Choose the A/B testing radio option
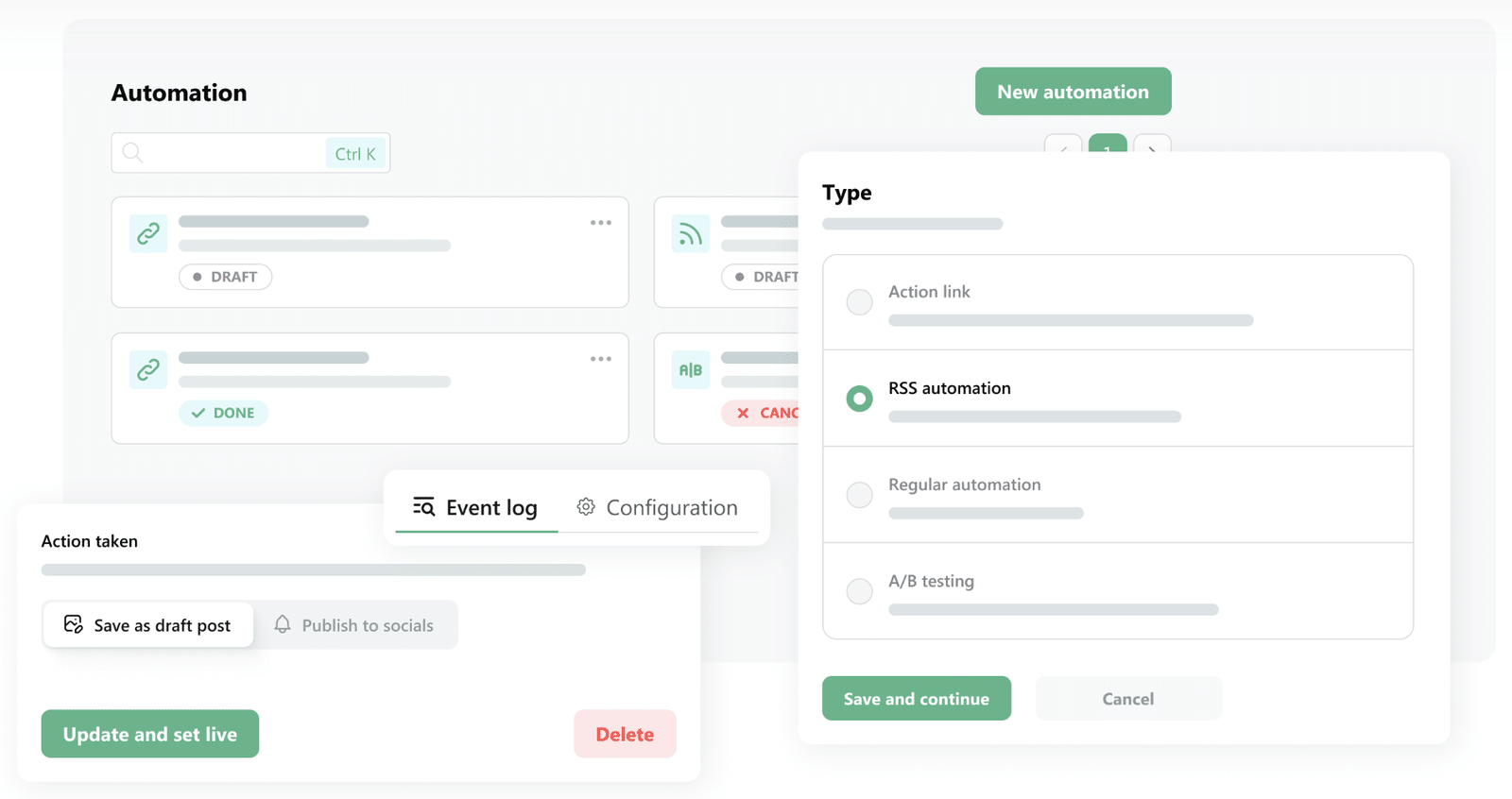The width and height of the screenshot is (1512, 799). point(859,591)
